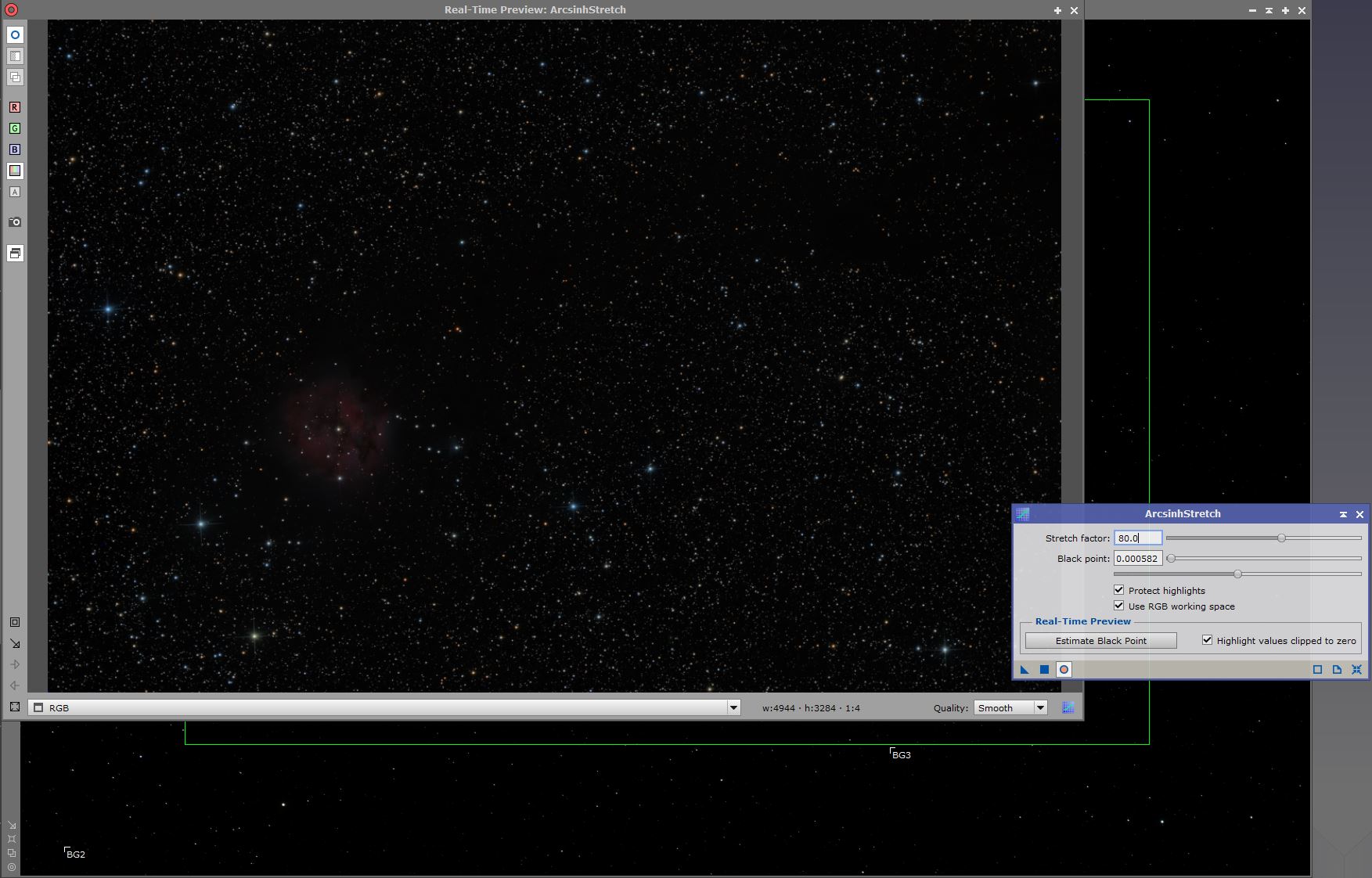Screen dimensions: 1372x878
Task: Click the zoom-to-fit icon in preview sidebar
Action: (15, 707)
